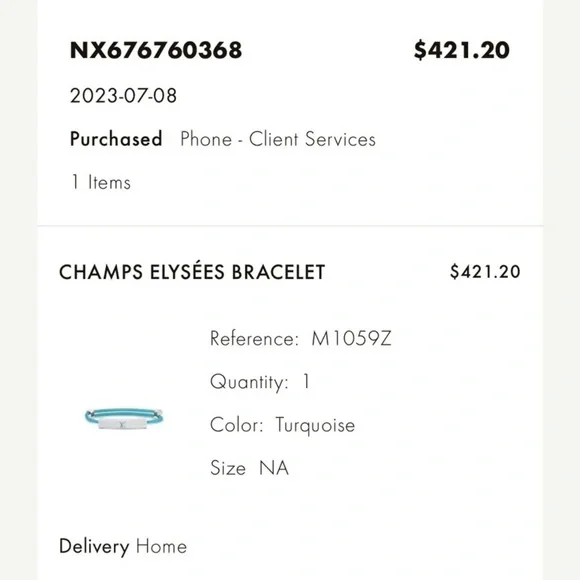The height and width of the screenshot is (580, 580).
Task: Open the bracelet product thumbnail image
Action: (x=124, y=419)
